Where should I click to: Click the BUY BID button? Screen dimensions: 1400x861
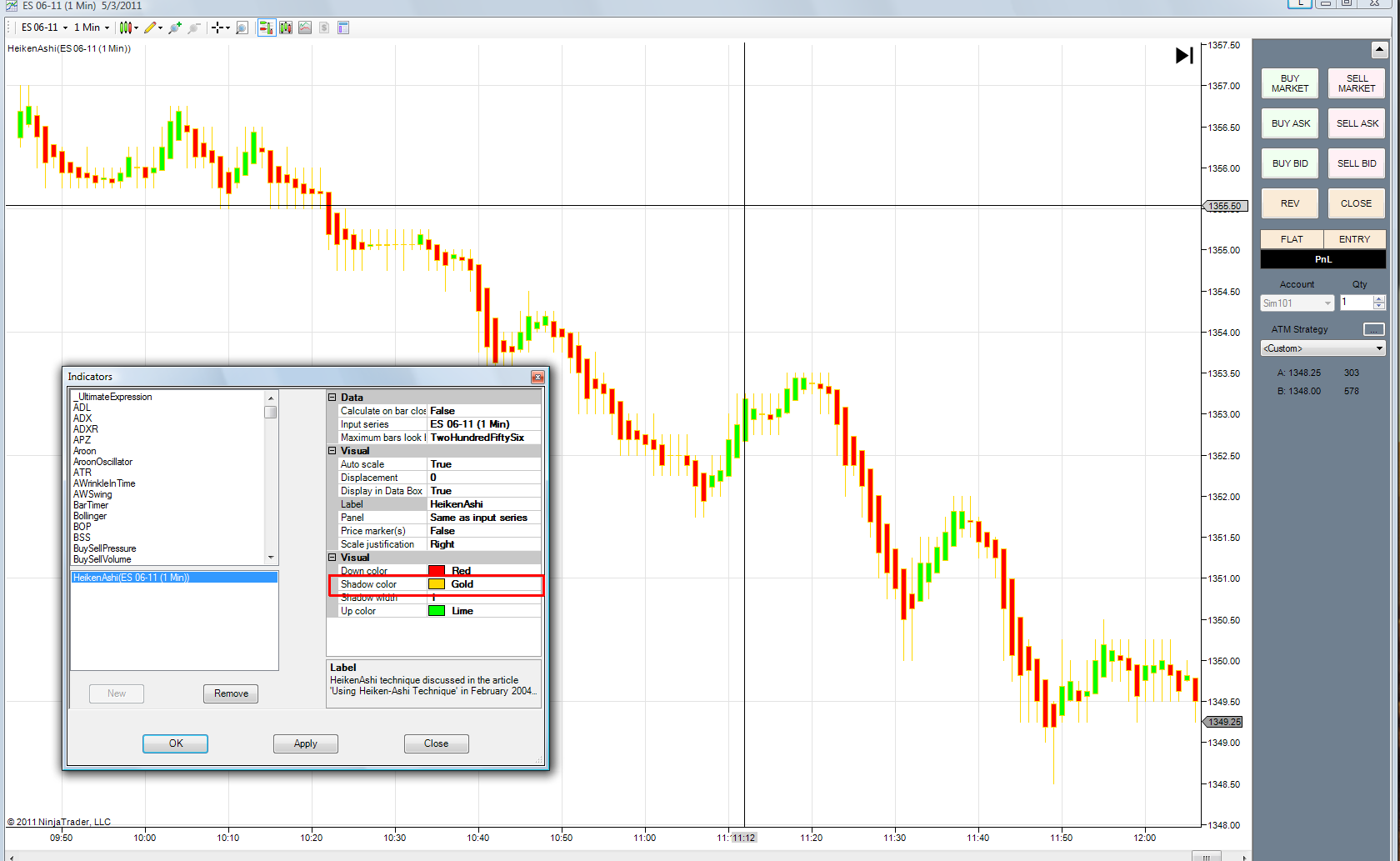pos(1290,163)
